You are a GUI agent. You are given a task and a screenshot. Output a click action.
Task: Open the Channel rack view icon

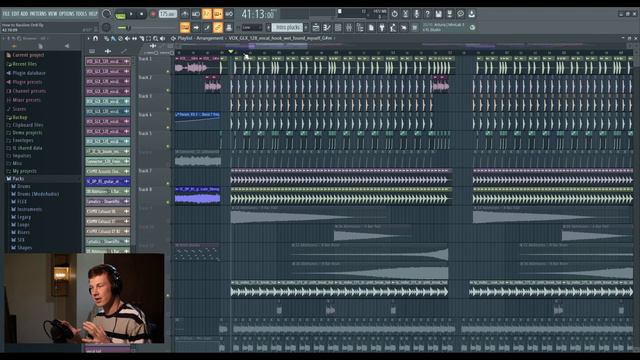pyautogui.click(x=338, y=27)
